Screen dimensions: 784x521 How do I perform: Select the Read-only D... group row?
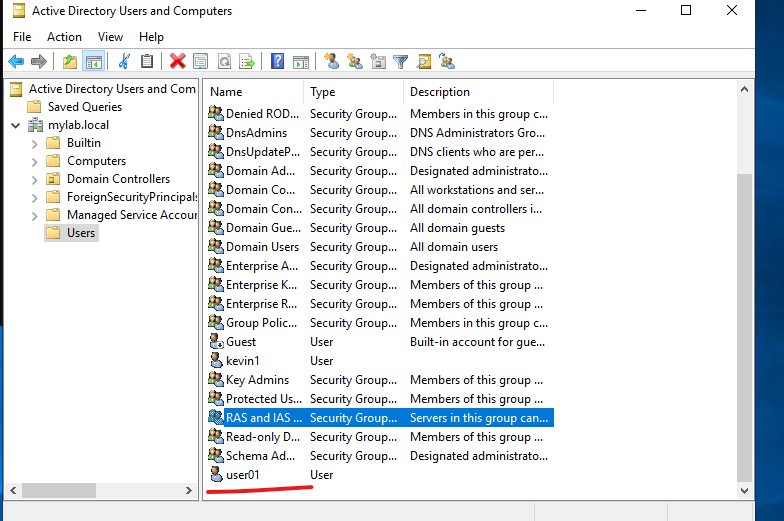pyautogui.click(x=380, y=436)
